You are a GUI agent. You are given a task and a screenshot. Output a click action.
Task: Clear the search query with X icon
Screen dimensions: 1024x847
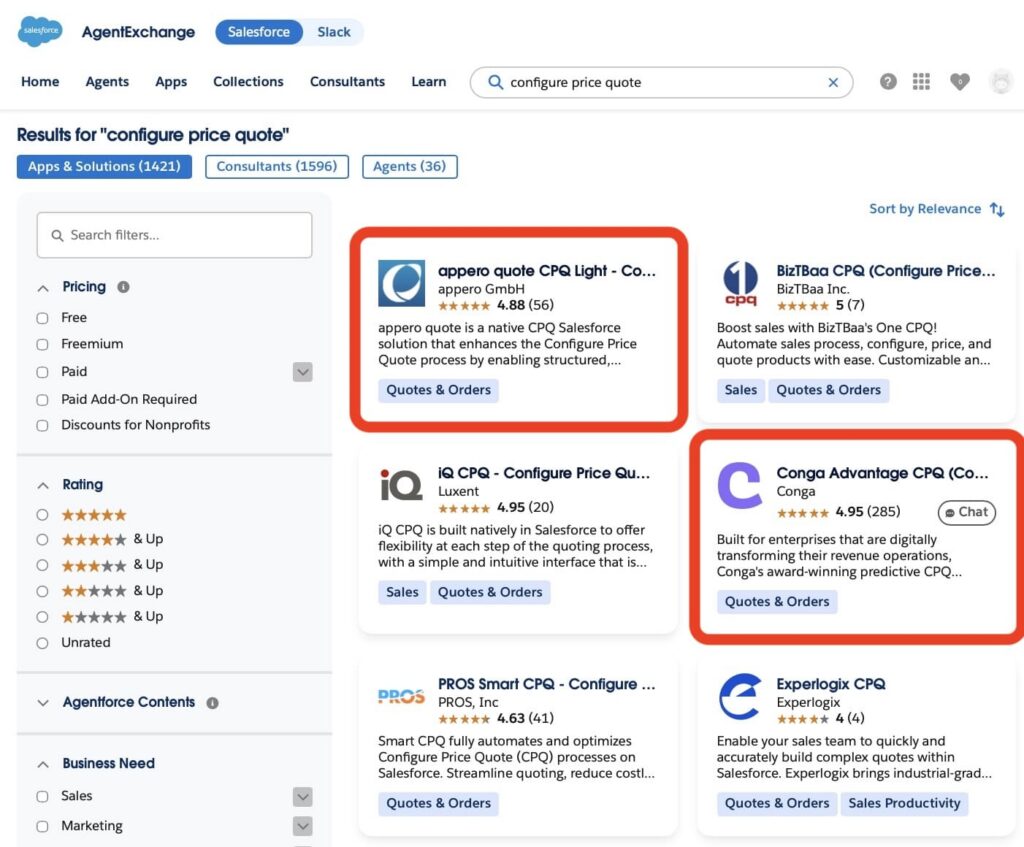pyautogui.click(x=833, y=82)
